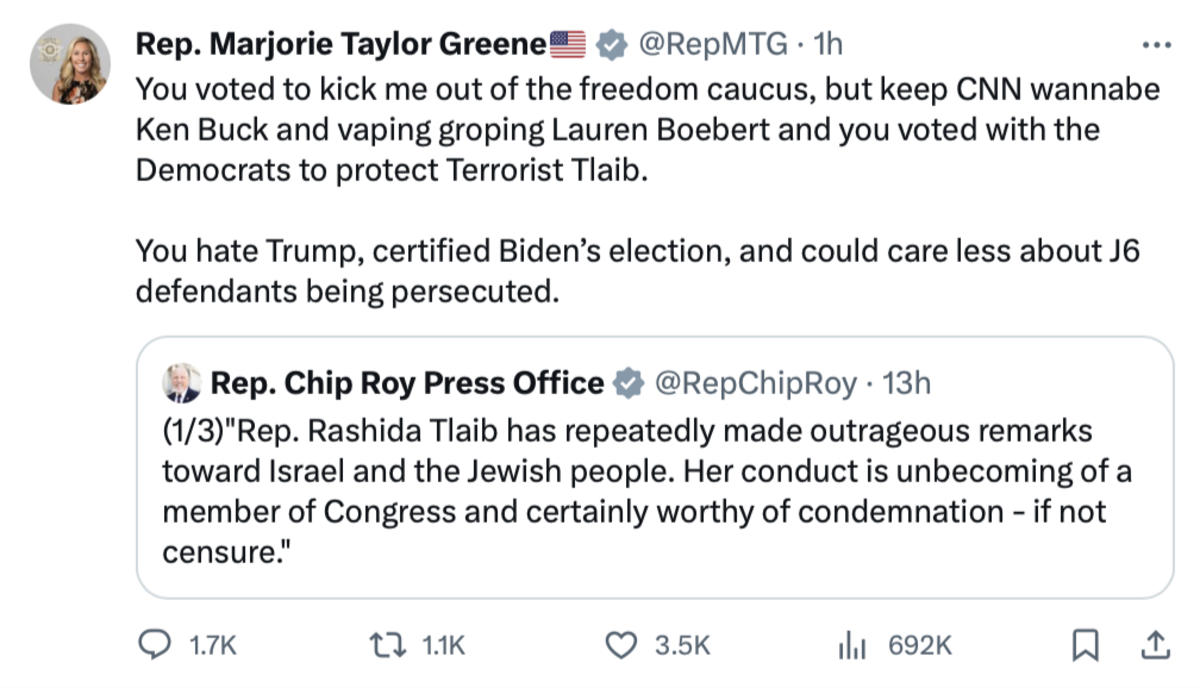Click the verified badge next to RepMTG
The height and width of the screenshot is (688, 1200).
click(x=608, y=43)
